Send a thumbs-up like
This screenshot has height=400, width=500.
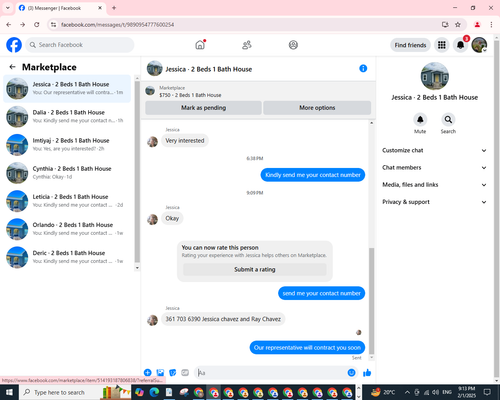(367, 373)
